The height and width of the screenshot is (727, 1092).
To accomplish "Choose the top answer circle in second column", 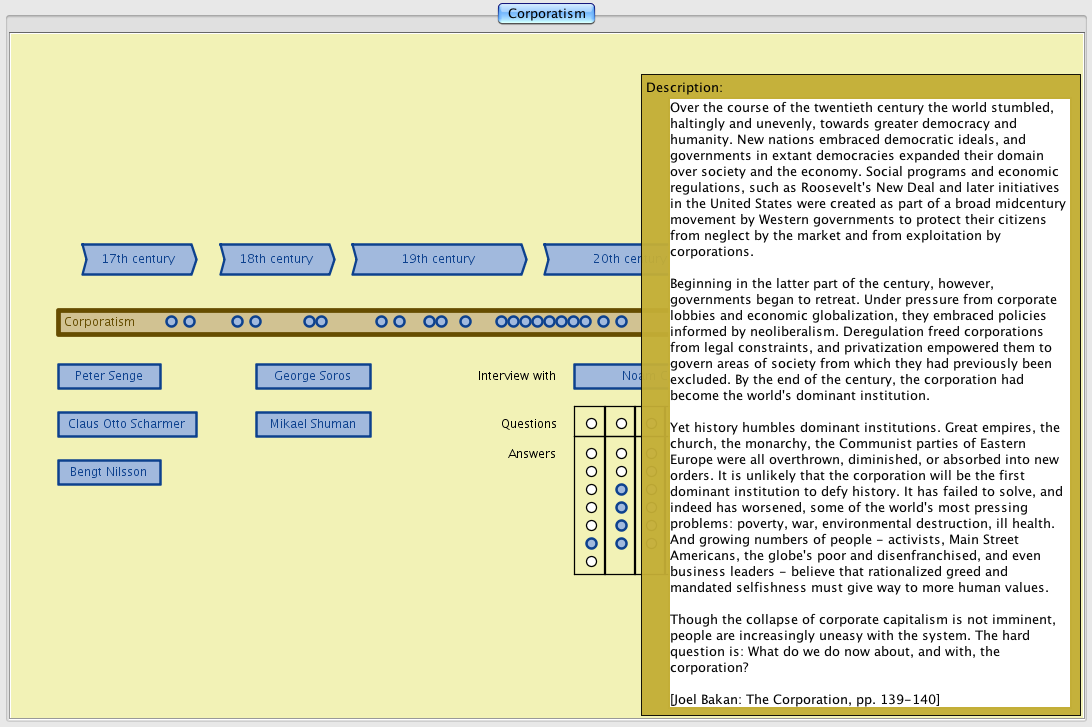I will (x=621, y=453).
